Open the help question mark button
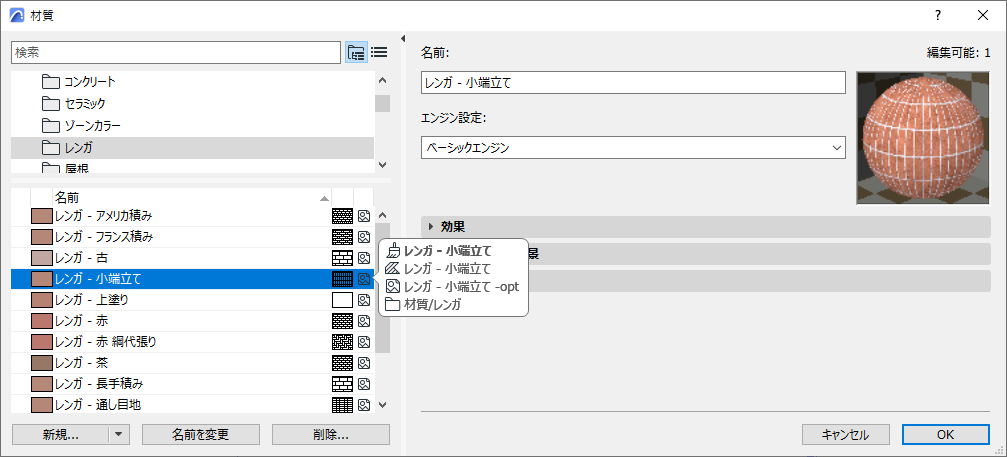1007x457 pixels. tap(937, 15)
